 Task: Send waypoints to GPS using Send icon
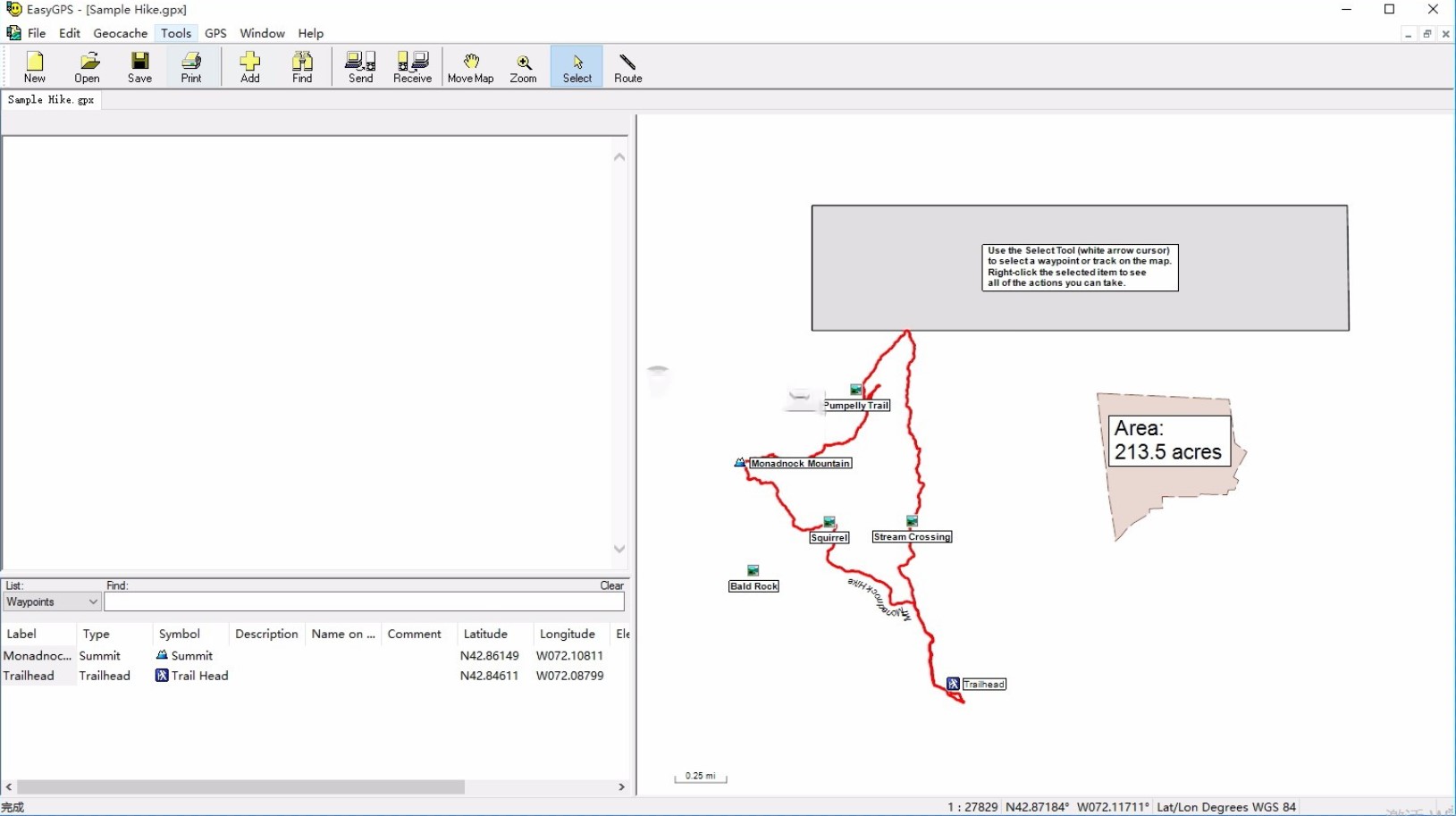(360, 67)
